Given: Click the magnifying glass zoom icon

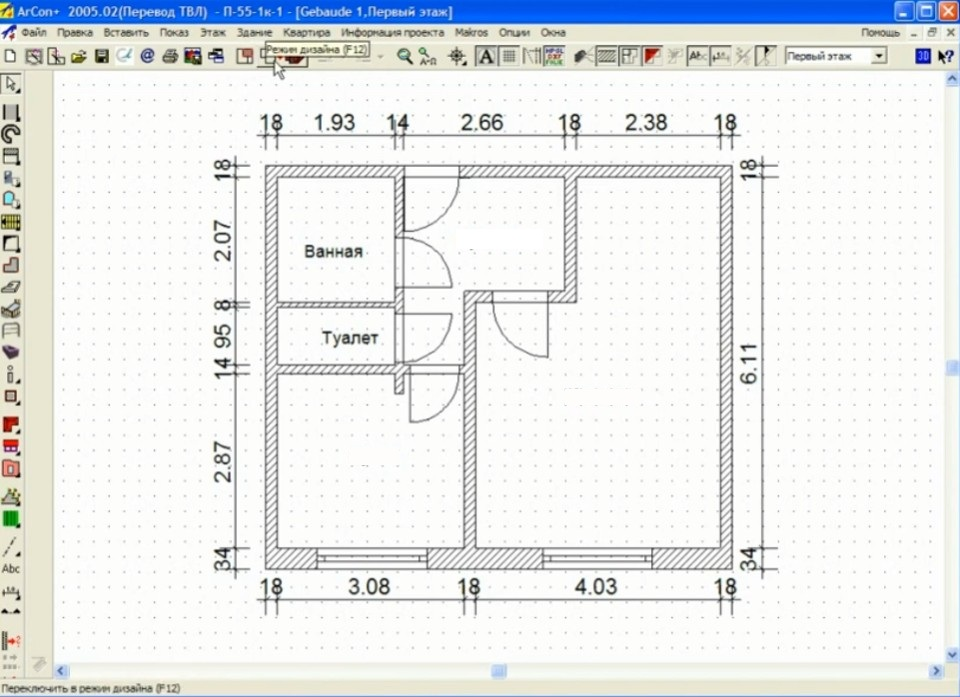Looking at the screenshot, I should pos(404,57).
